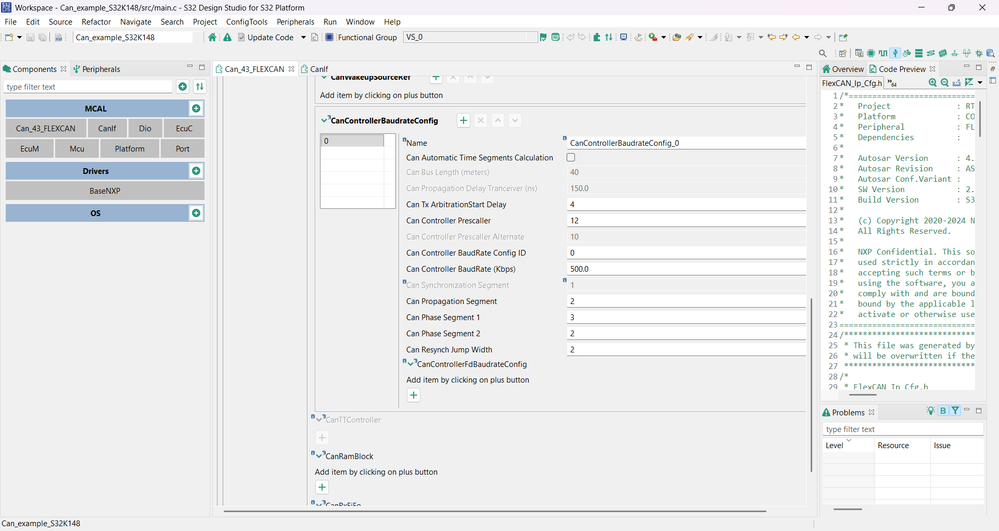Collapse the CanControllerBaudrateConfig section
The width and height of the screenshot is (999, 531).
click(325, 120)
